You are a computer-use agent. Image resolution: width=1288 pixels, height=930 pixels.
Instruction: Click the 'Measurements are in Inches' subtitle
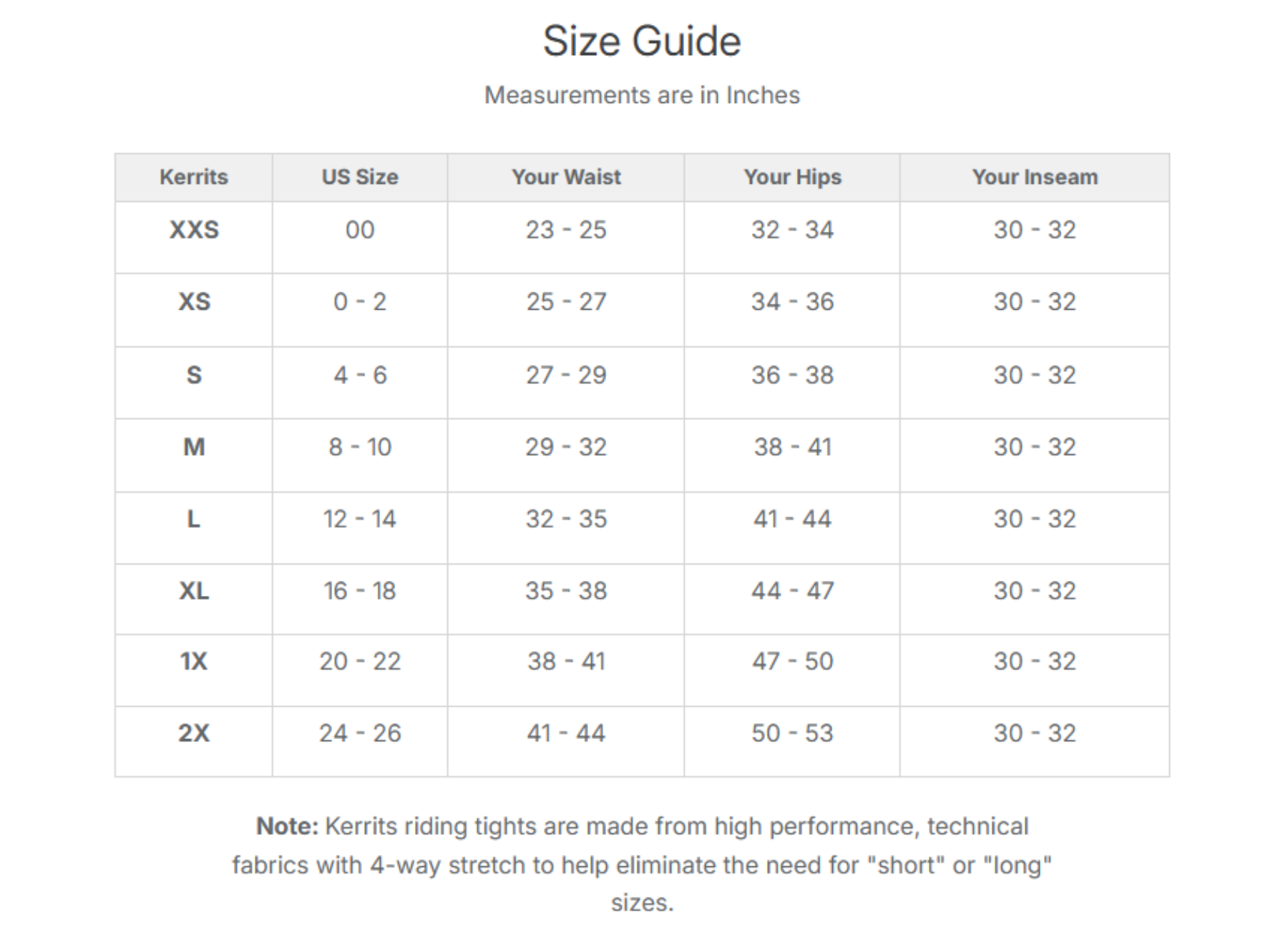[x=642, y=95]
